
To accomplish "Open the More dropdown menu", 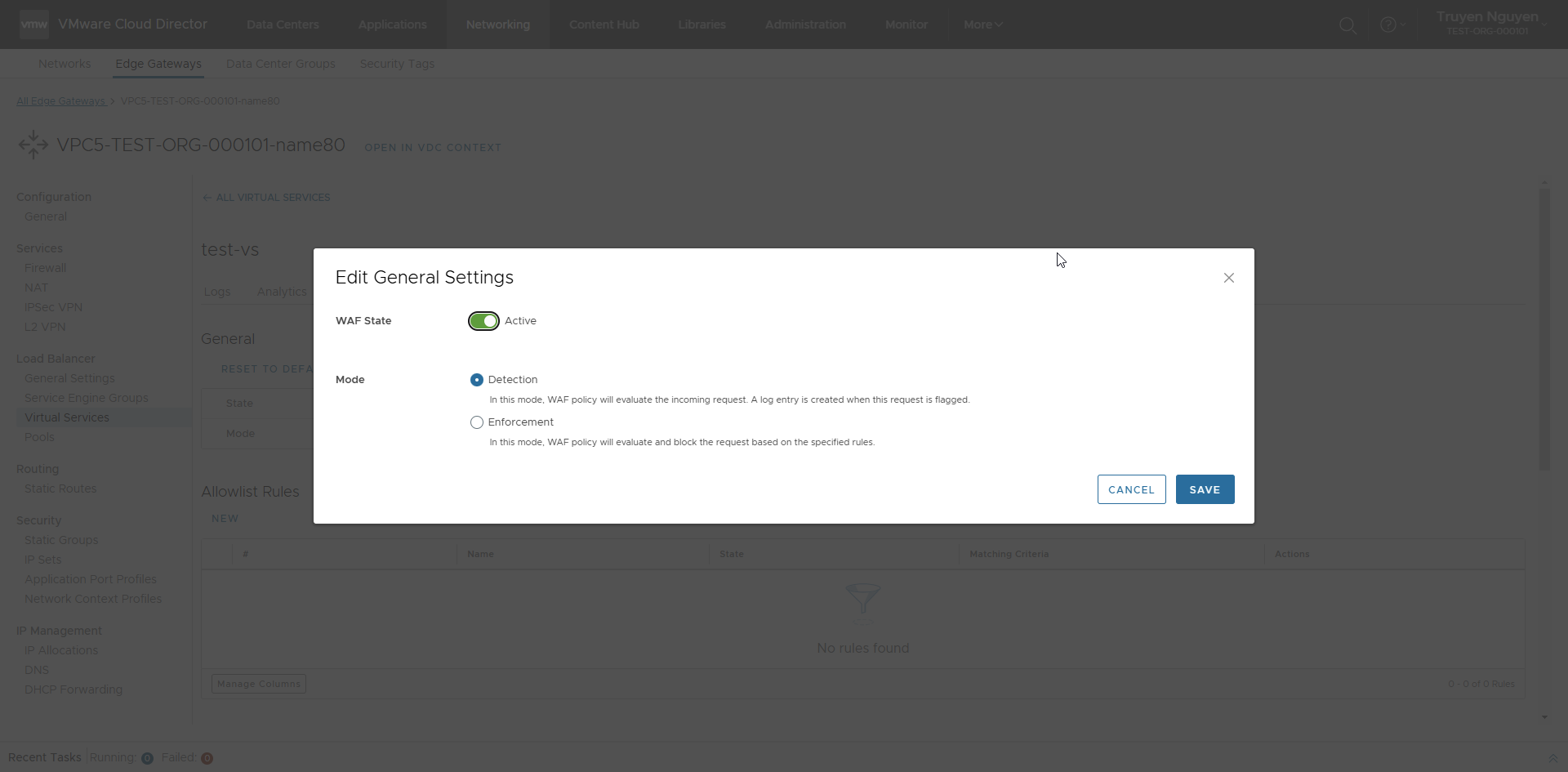I will point(982,25).
